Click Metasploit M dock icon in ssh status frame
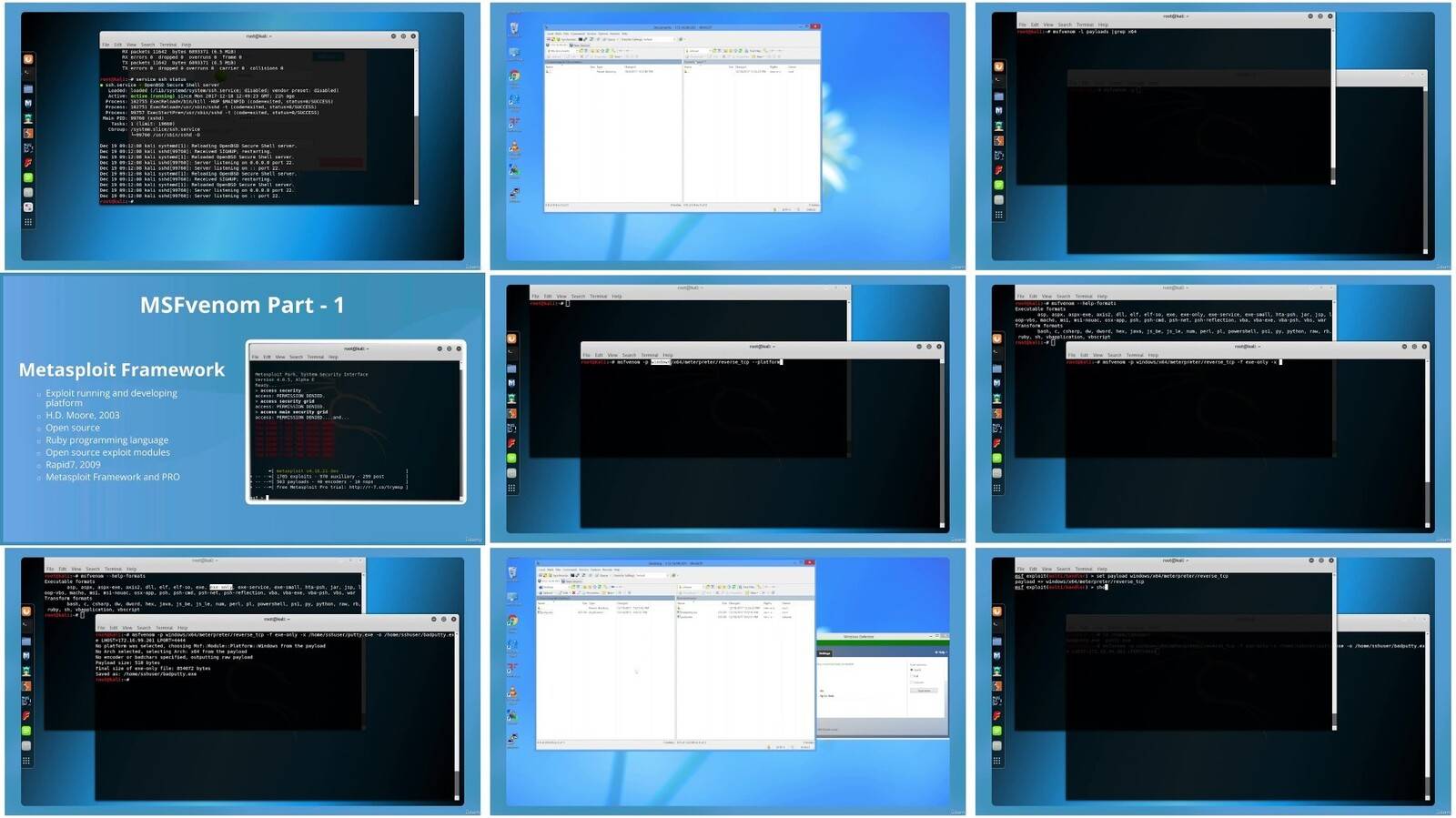1456x818 pixels. [28, 104]
